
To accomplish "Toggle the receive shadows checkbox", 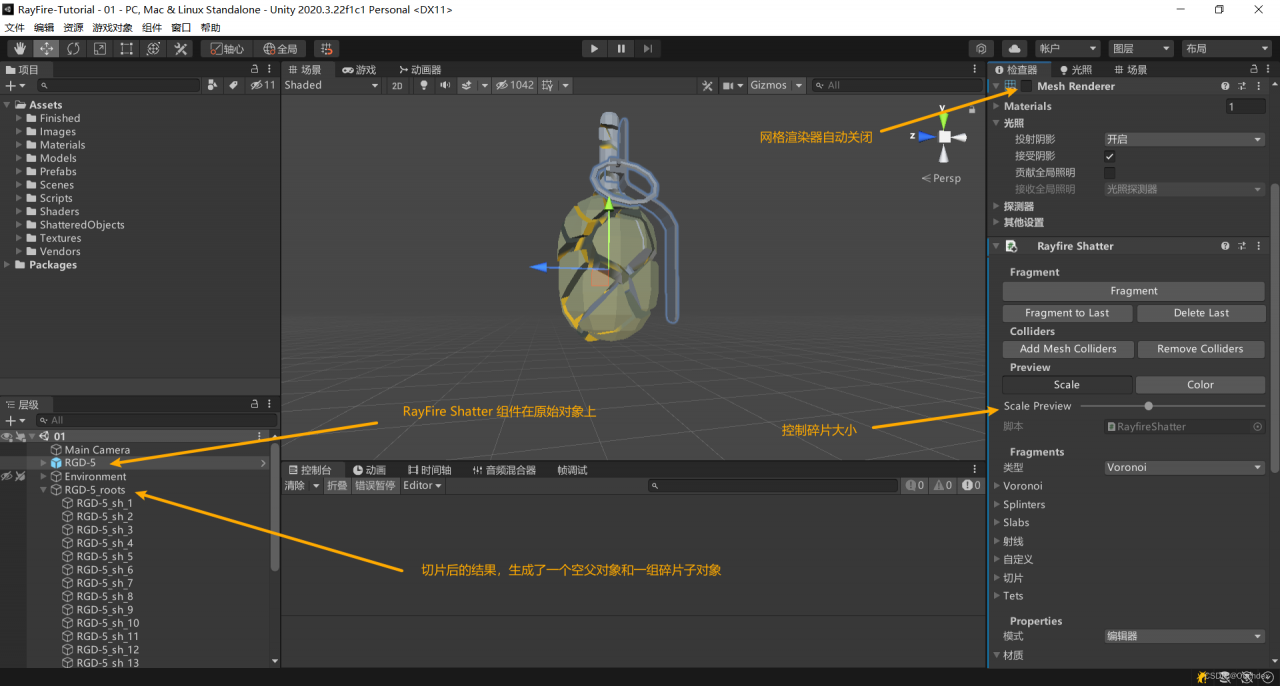I will pos(1109,156).
